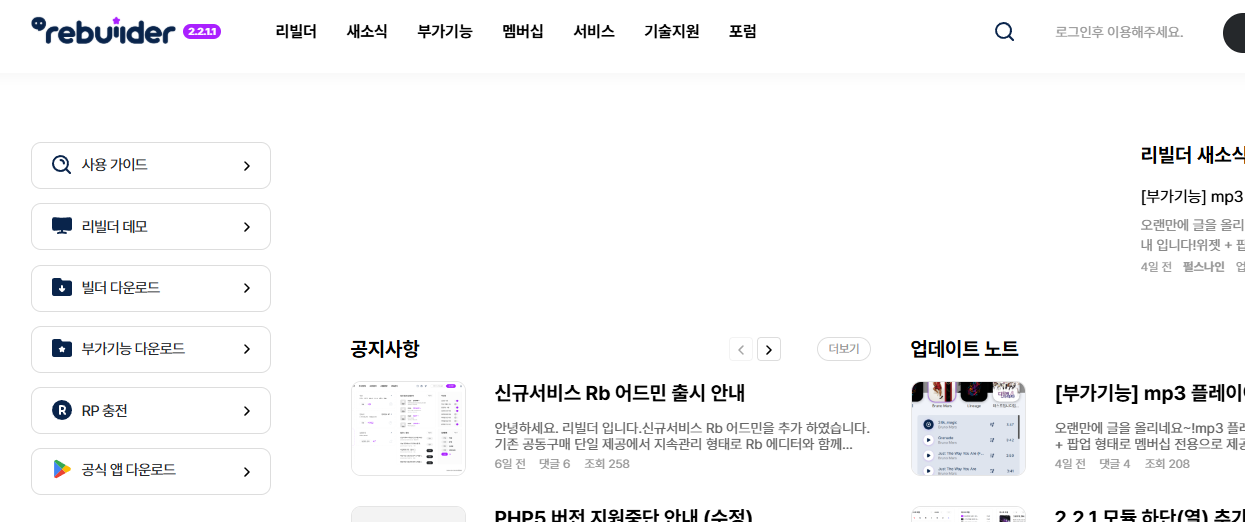Click the Google Play icon in 공식 앱 다운로드
Image resolution: width=1245 pixels, height=522 pixels.
tap(62, 470)
